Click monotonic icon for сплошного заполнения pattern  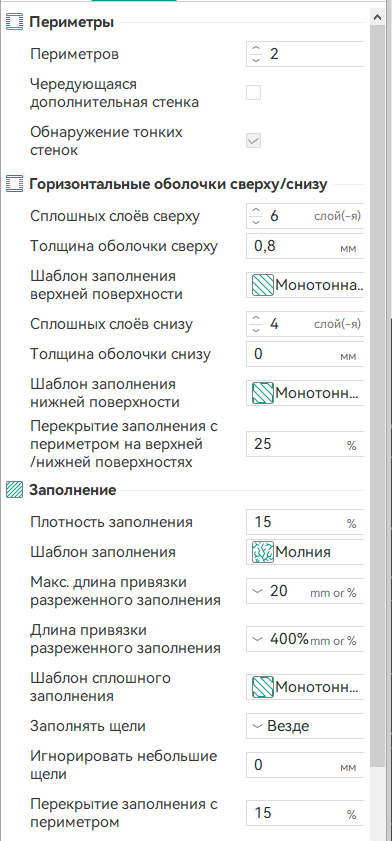pyautogui.click(x=263, y=687)
